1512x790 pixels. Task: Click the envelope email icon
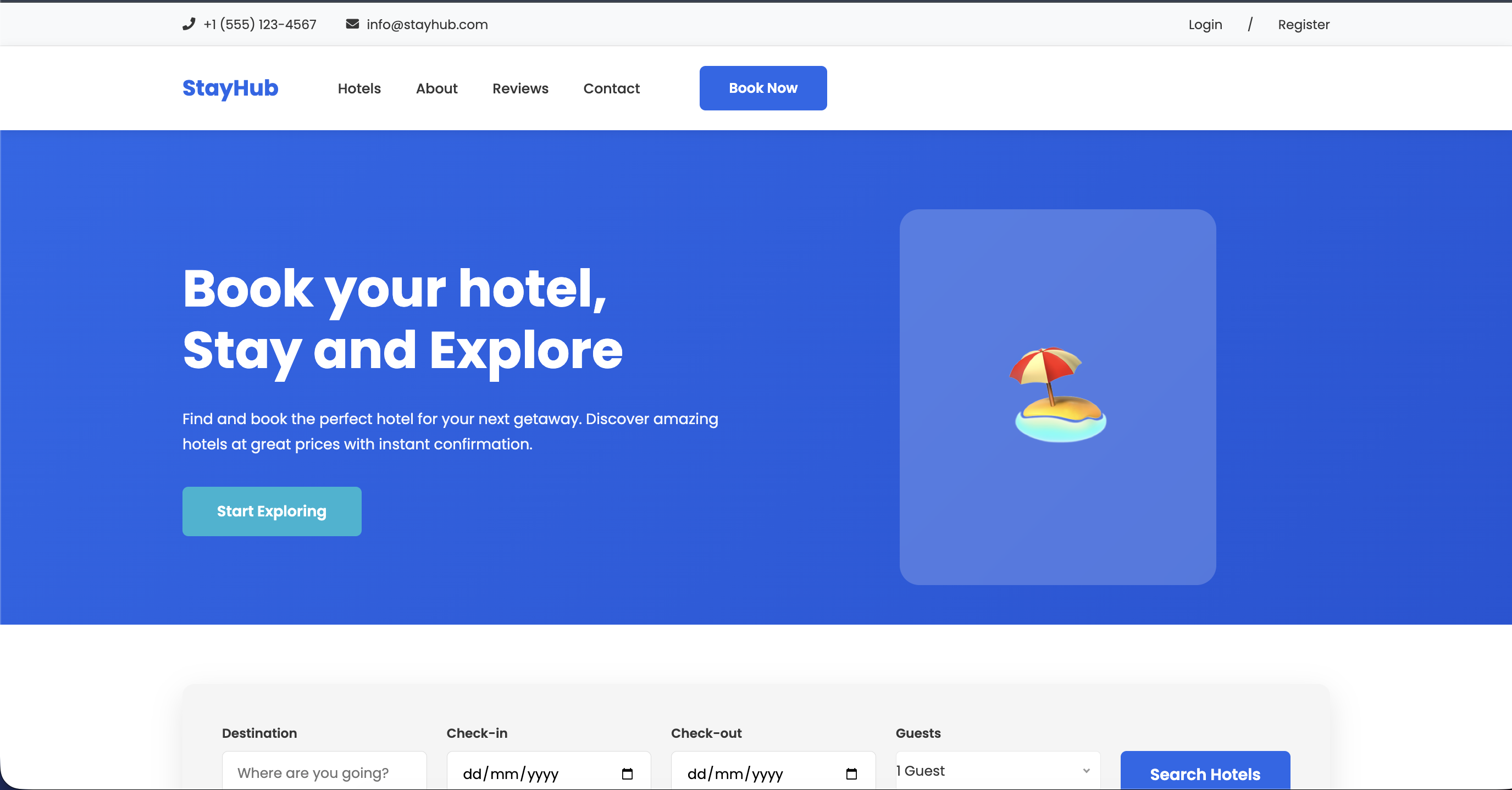coord(352,24)
